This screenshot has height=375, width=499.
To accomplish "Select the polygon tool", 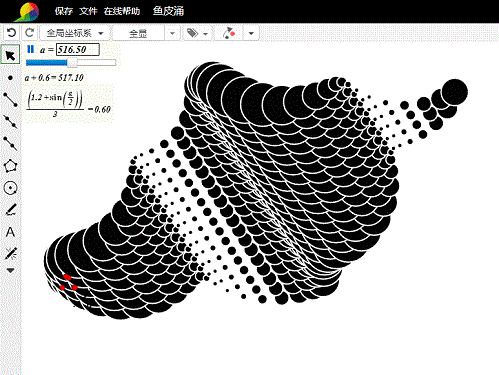I will [x=10, y=166].
